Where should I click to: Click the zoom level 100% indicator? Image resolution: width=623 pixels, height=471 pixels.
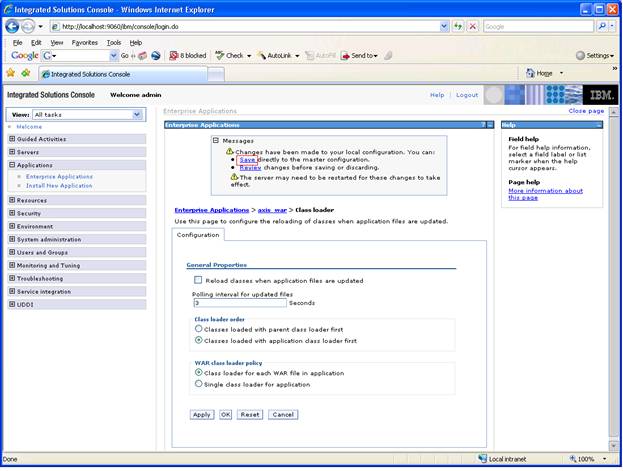coord(588,459)
